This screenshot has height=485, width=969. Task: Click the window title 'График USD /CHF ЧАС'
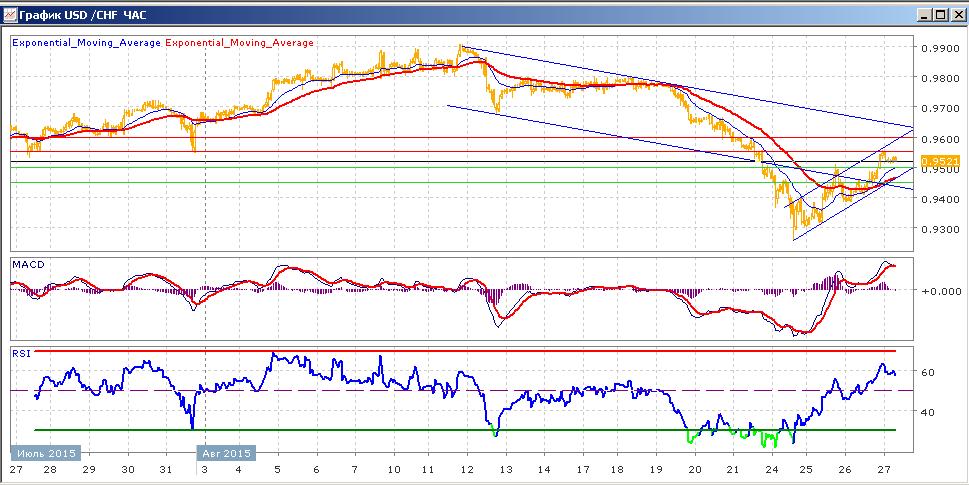point(83,15)
